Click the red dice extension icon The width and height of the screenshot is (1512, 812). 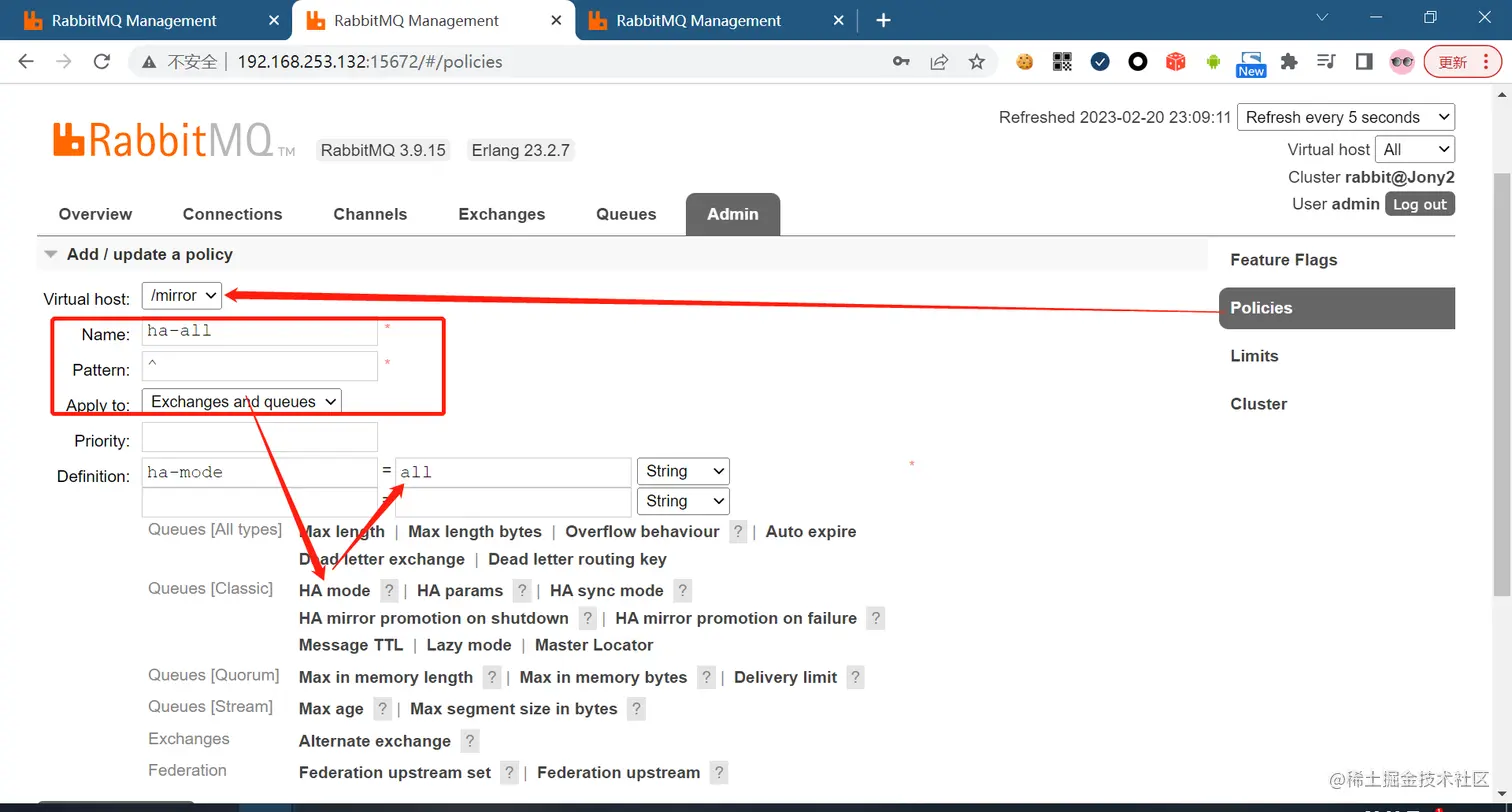point(1176,62)
